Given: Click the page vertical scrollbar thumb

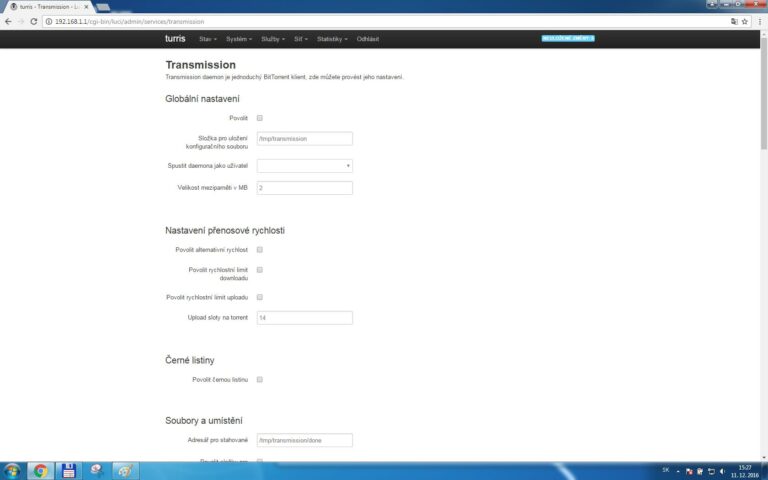Looking at the screenshot, I should tap(764, 93).
